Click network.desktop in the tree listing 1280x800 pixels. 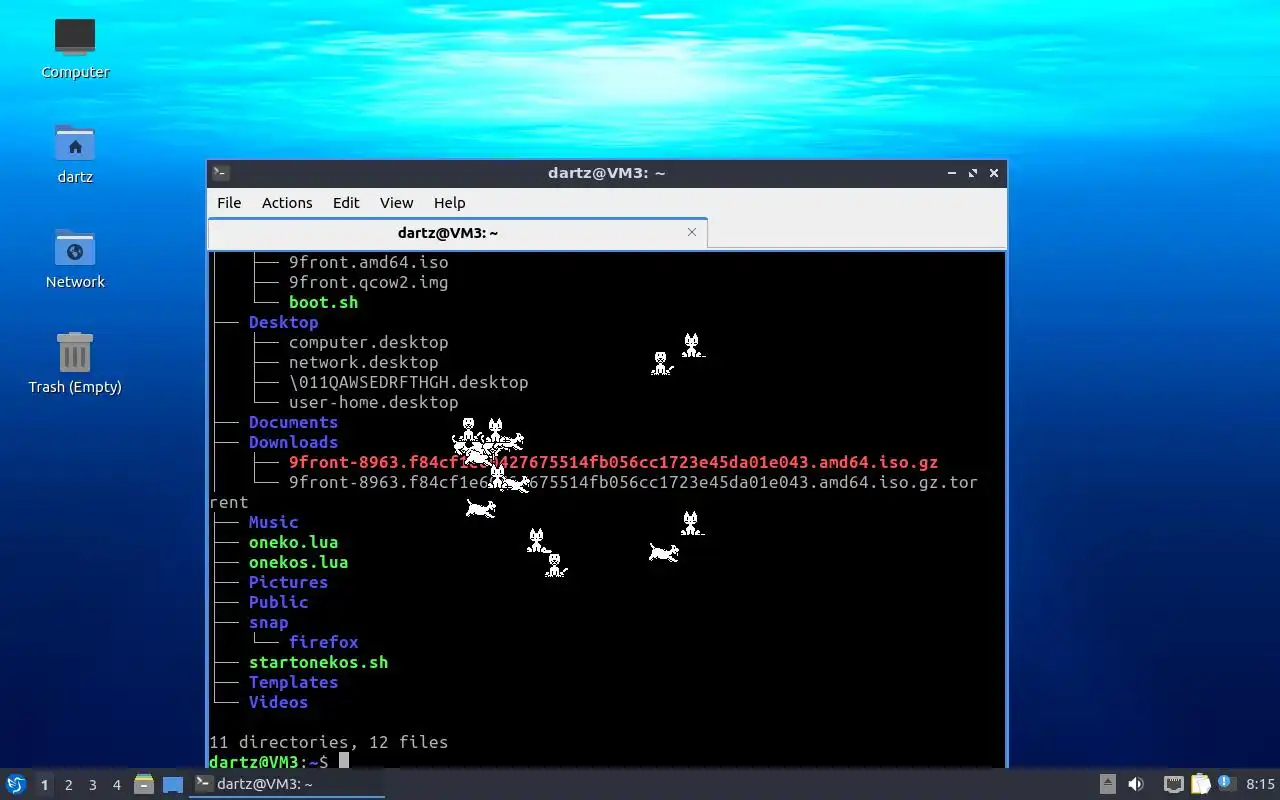pos(363,362)
